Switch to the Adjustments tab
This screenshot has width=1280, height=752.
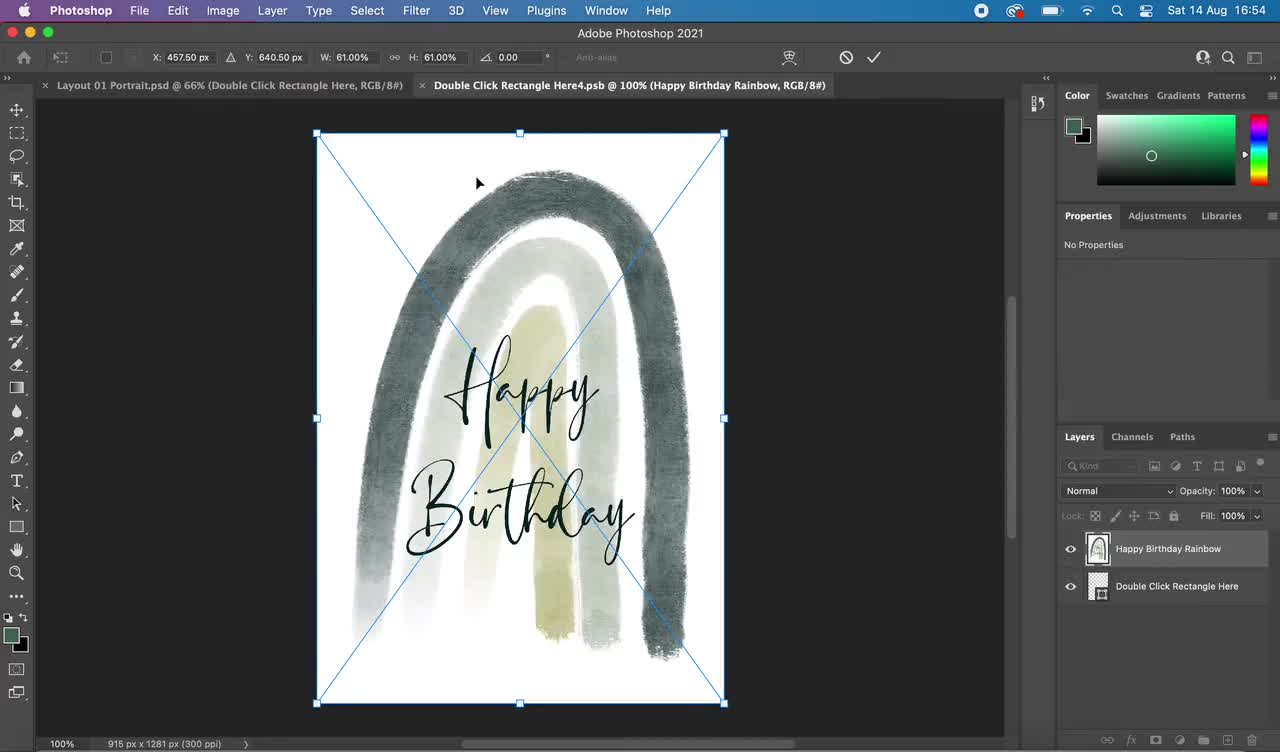click(x=1157, y=216)
